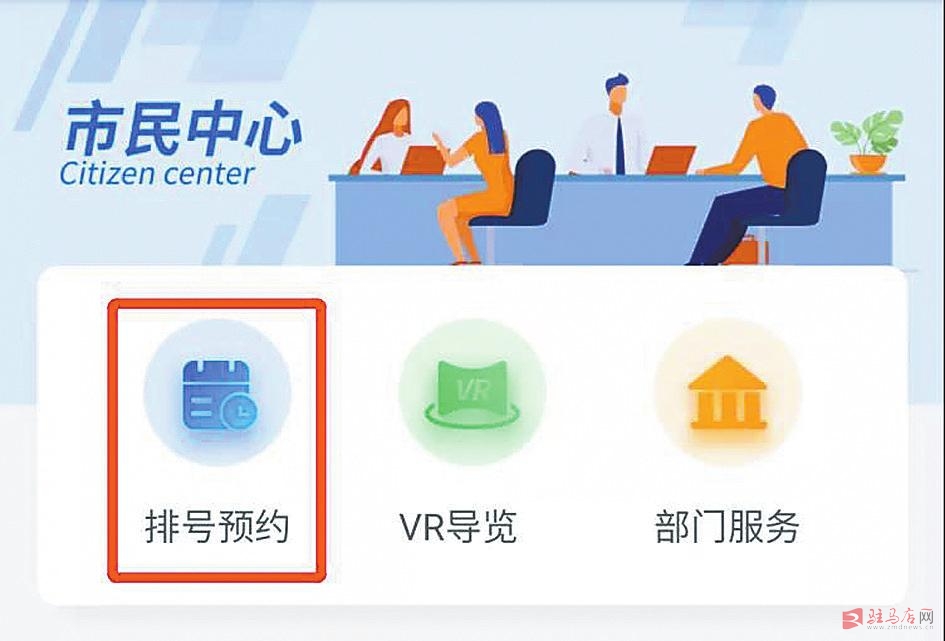Click the potted plant in the banner
This screenshot has height=641, width=945.
(867, 142)
